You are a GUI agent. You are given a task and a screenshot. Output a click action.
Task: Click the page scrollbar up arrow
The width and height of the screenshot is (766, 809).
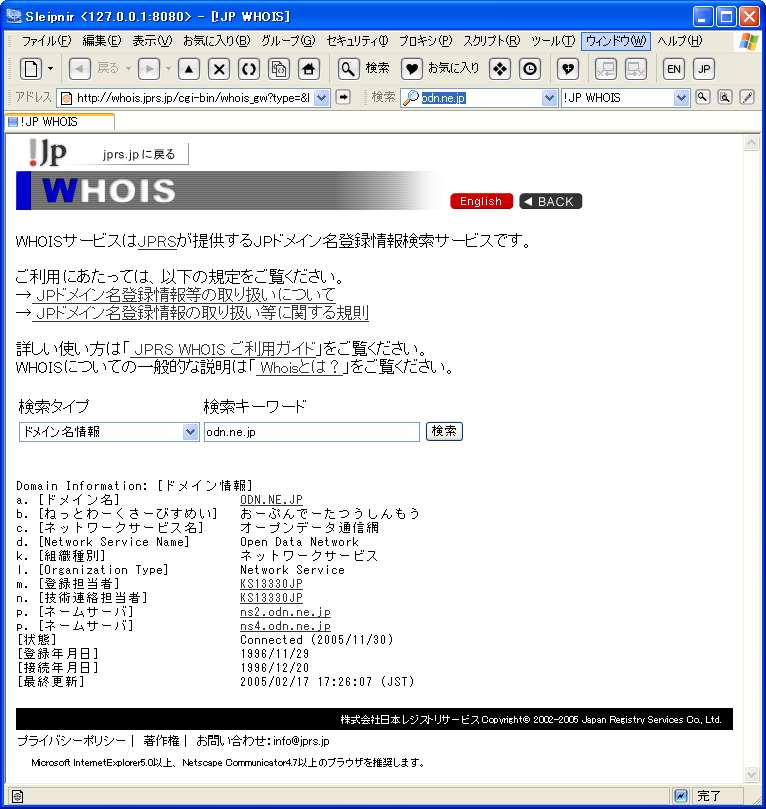(752, 142)
